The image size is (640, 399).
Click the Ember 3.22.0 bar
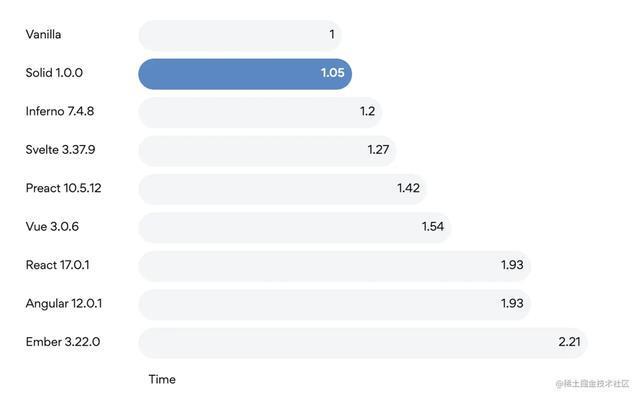coord(363,343)
